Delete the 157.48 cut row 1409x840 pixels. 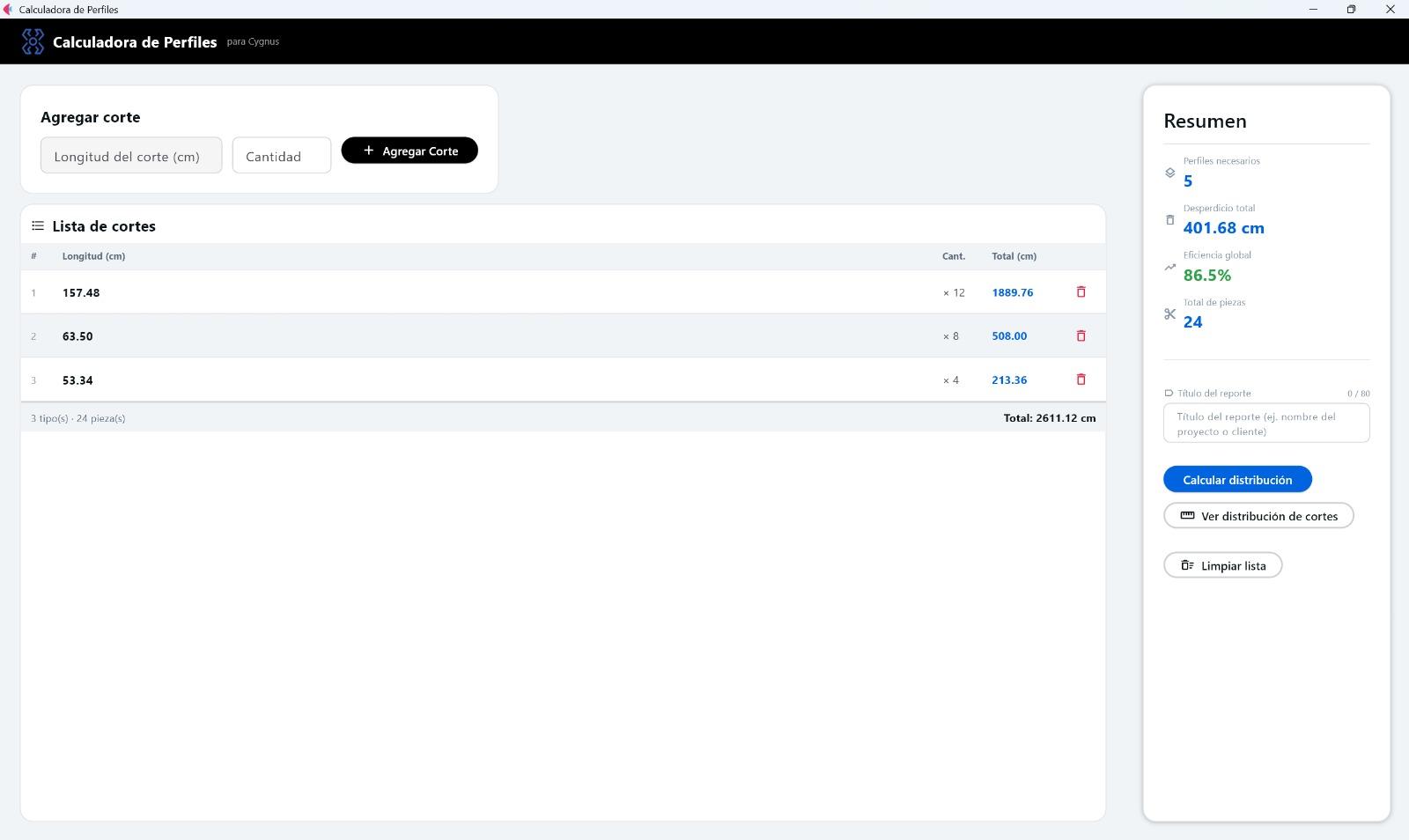click(x=1081, y=291)
